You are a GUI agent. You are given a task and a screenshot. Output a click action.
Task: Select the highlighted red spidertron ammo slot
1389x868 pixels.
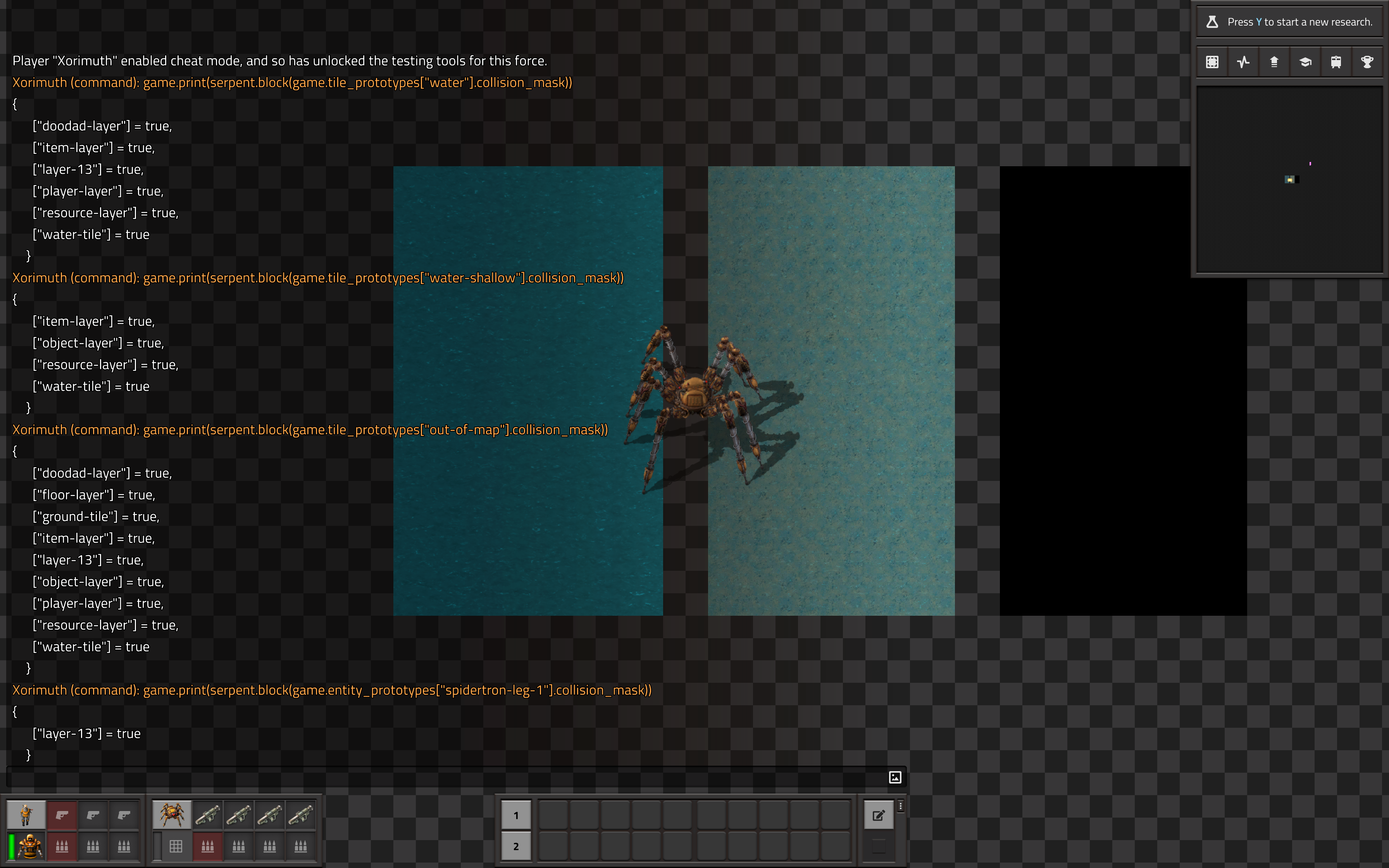click(207, 846)
